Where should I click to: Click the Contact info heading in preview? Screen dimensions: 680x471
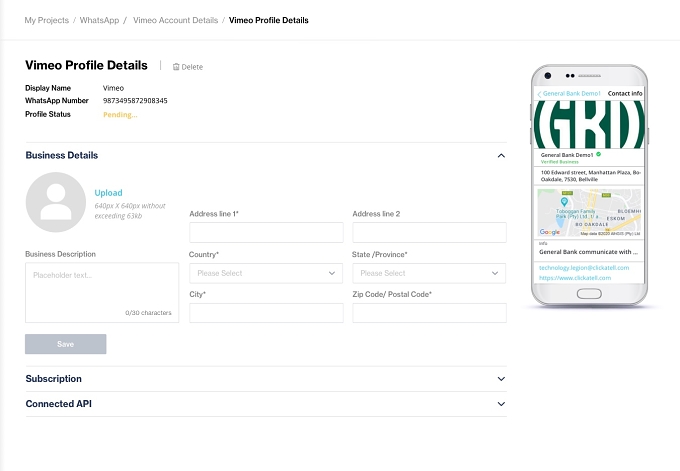coord(625,93)
